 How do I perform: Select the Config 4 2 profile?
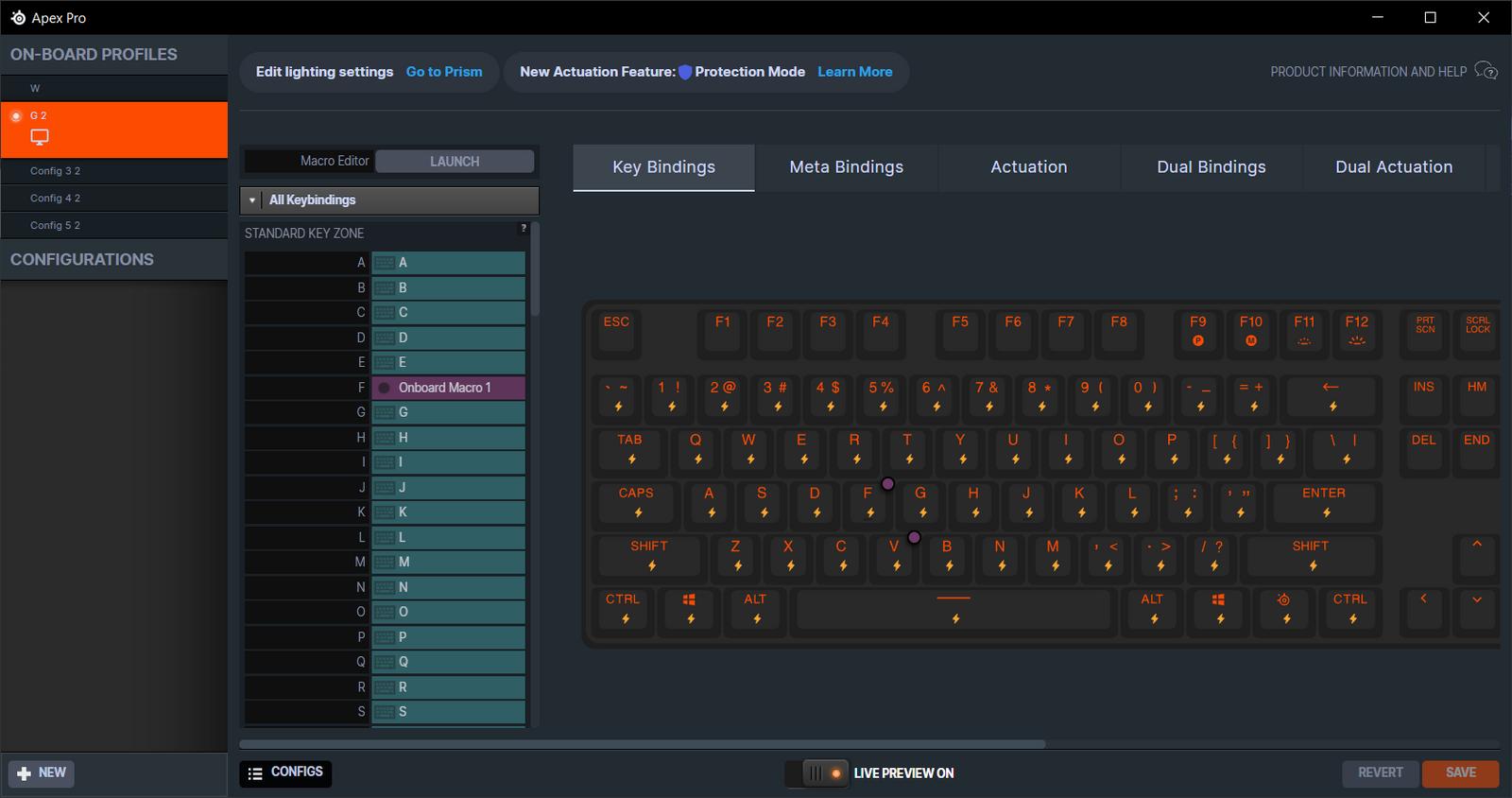tap(113, 199)
